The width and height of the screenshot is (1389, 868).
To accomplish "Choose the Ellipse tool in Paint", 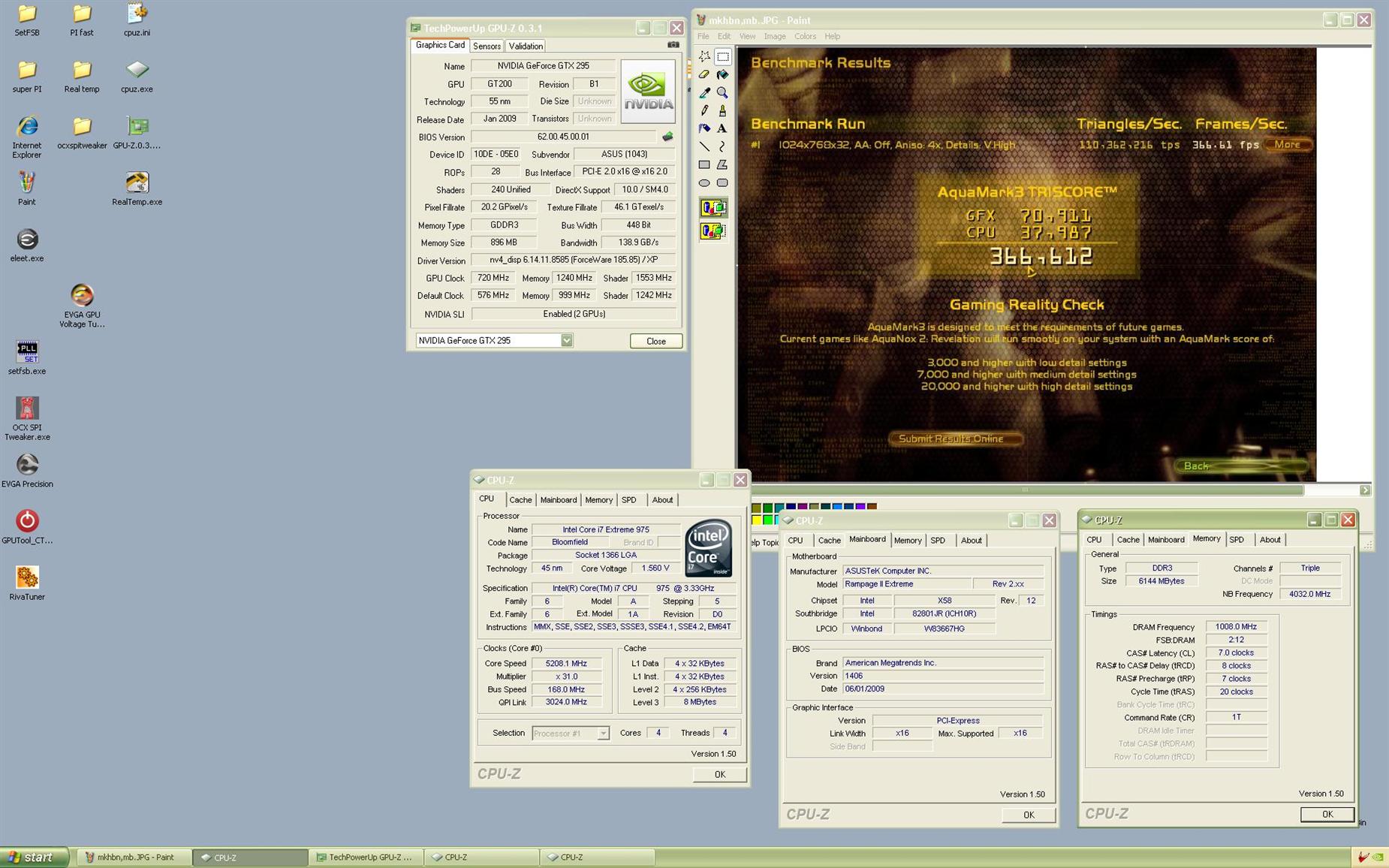I will [x=704, y=182].
